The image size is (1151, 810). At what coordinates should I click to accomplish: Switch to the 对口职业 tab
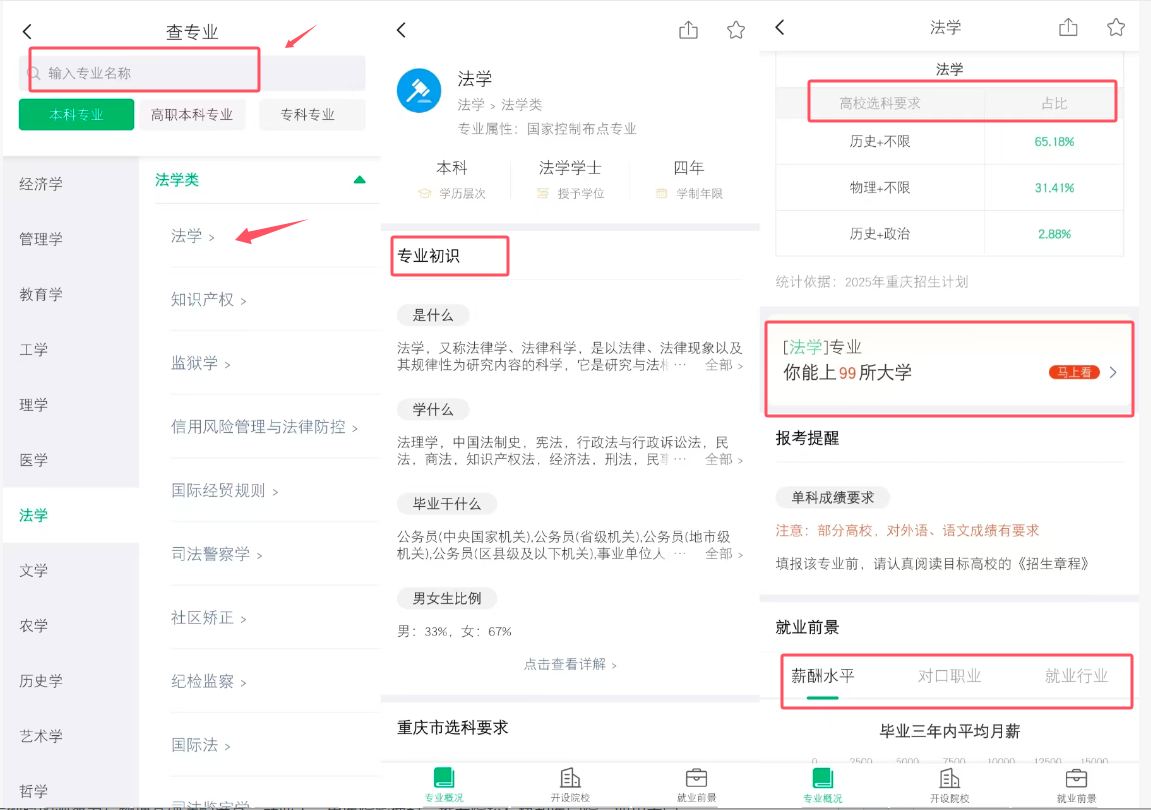point(949,676)
